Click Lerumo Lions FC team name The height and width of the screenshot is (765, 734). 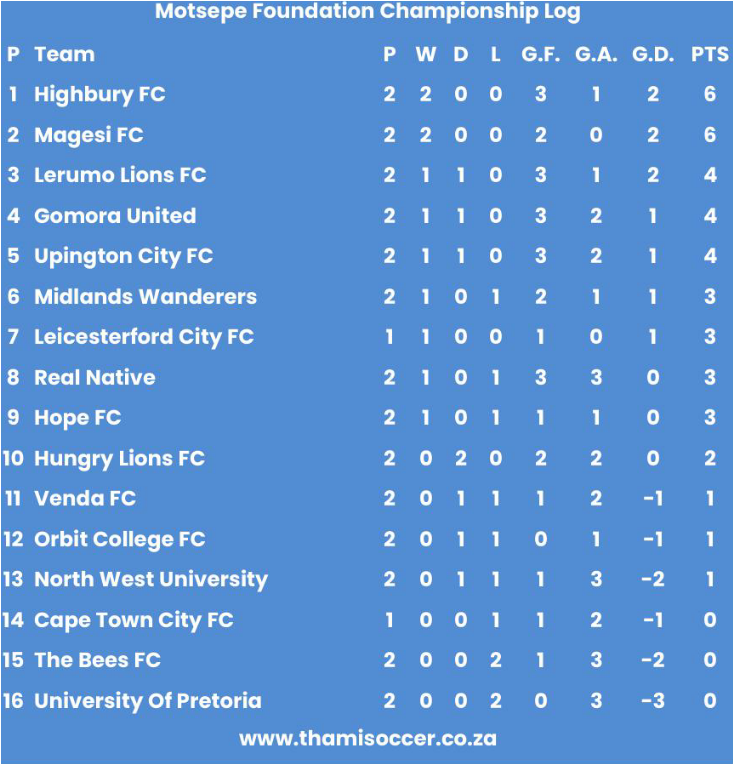point(120,175)
